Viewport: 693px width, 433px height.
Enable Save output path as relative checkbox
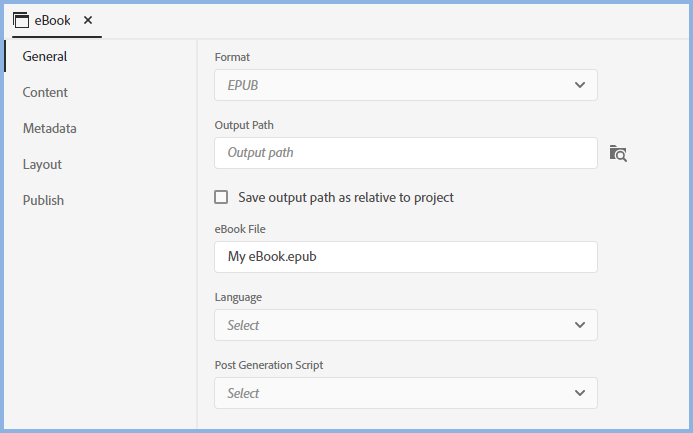(222, 197)
